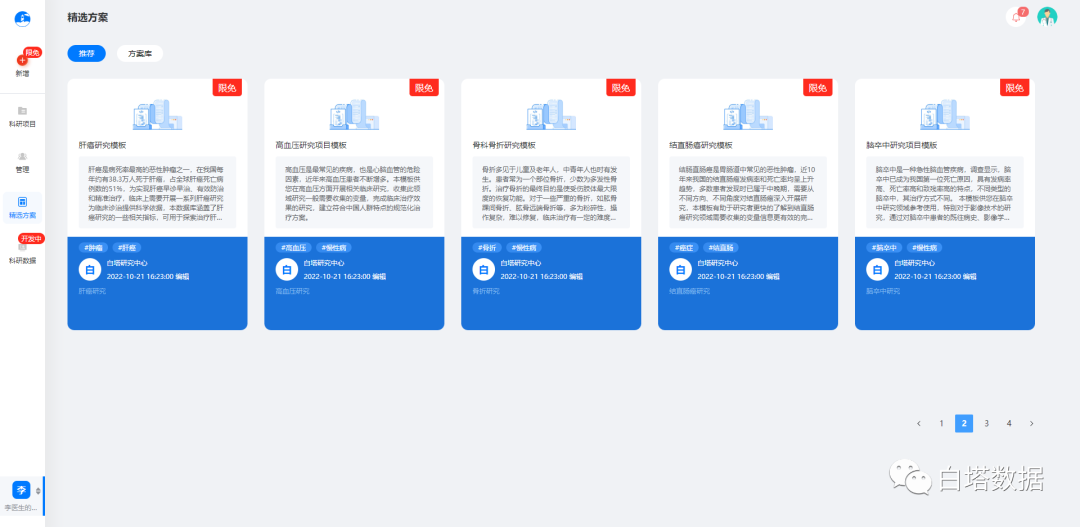
Task: Click the 脑卒中研究项目模板 illustration icon
Action: (945, 114)
